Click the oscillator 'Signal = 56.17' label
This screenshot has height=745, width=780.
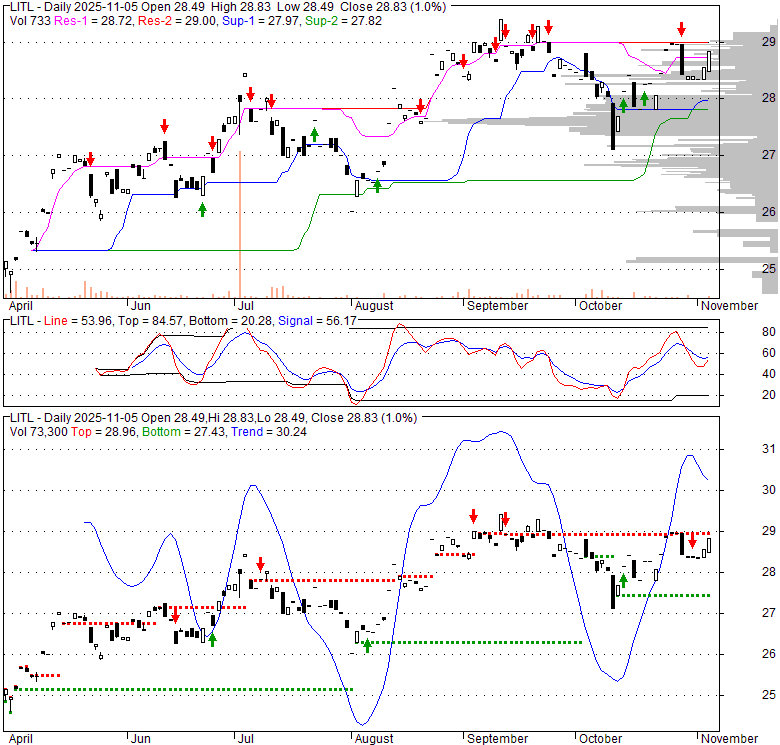[317, 321]
